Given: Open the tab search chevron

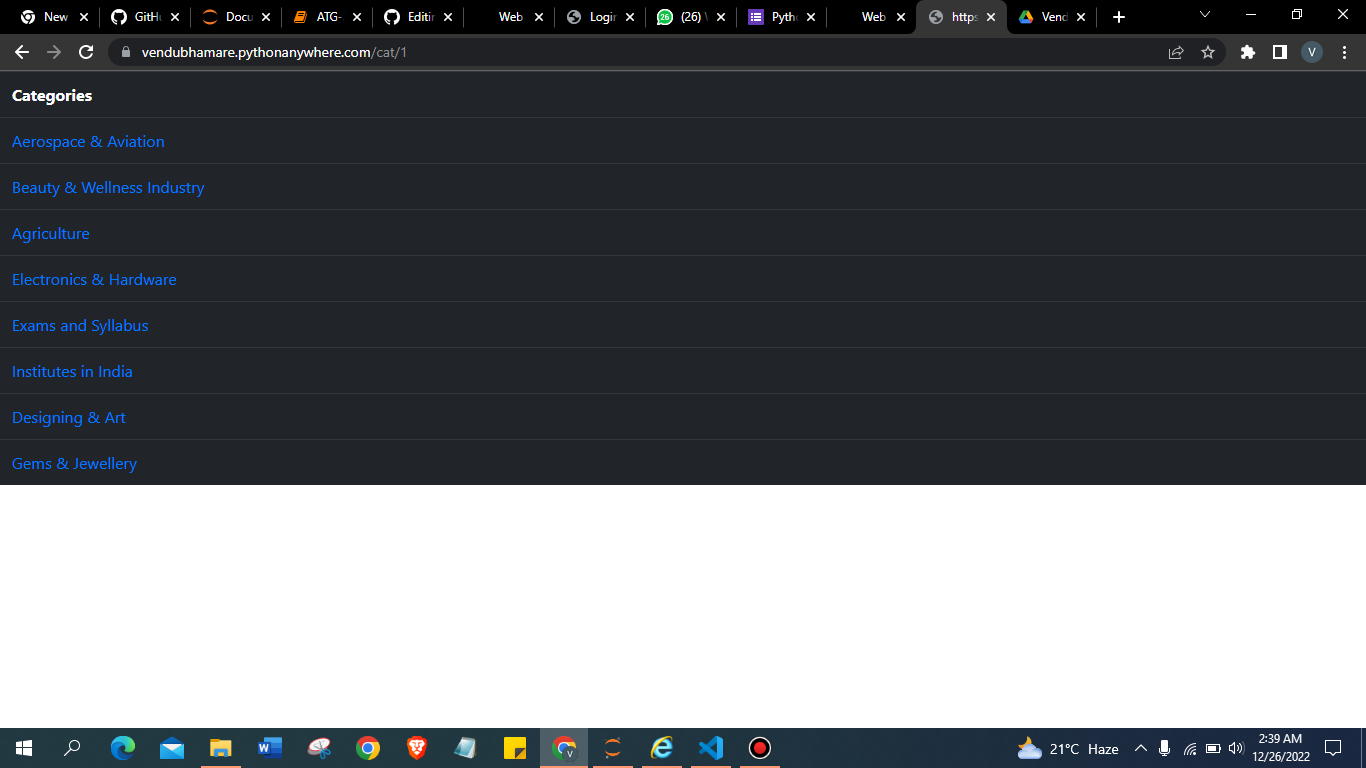Looking at the screenshot, I should pos(1204,16).
